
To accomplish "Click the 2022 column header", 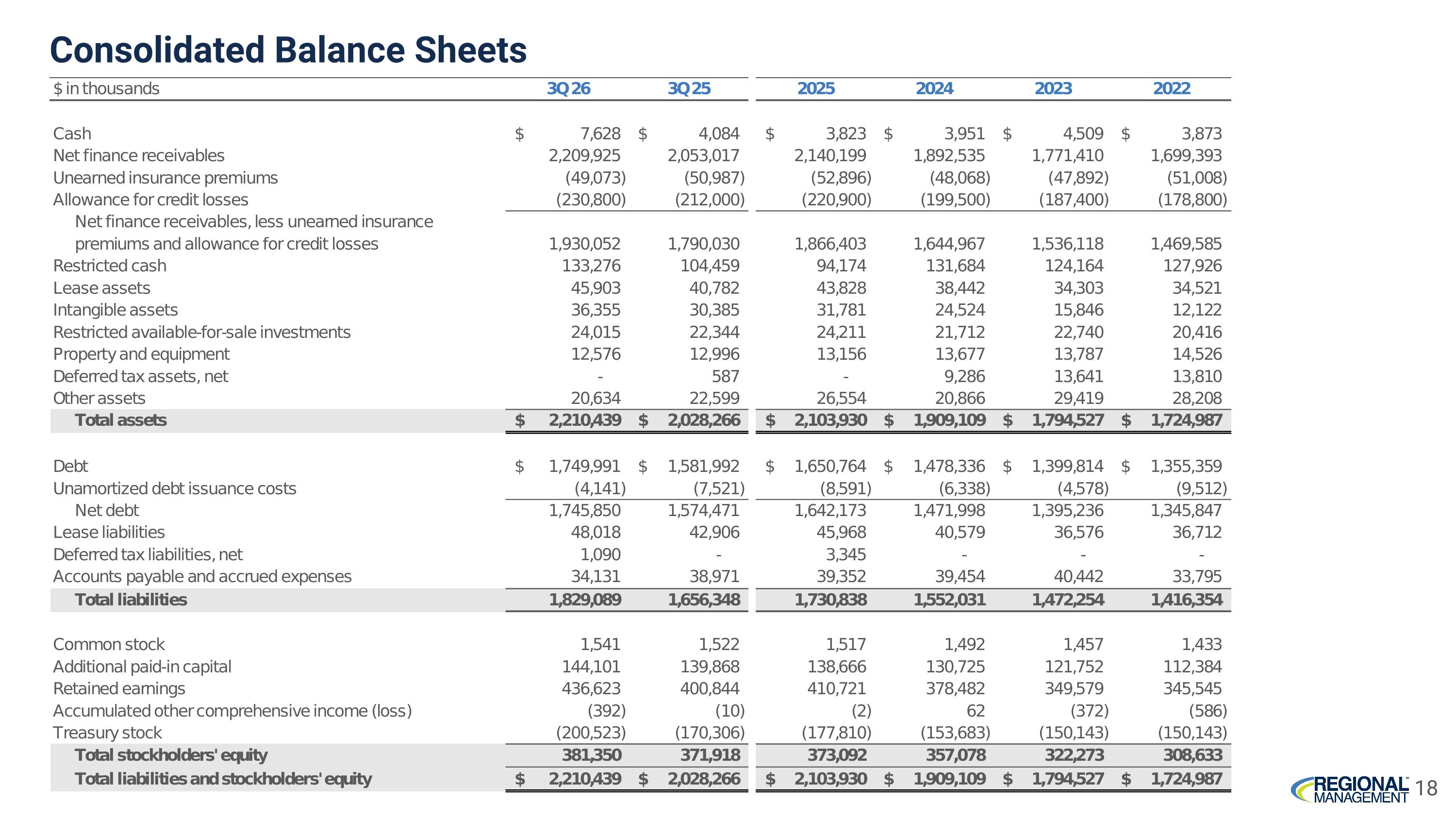I will click(x=1172, y=89).
